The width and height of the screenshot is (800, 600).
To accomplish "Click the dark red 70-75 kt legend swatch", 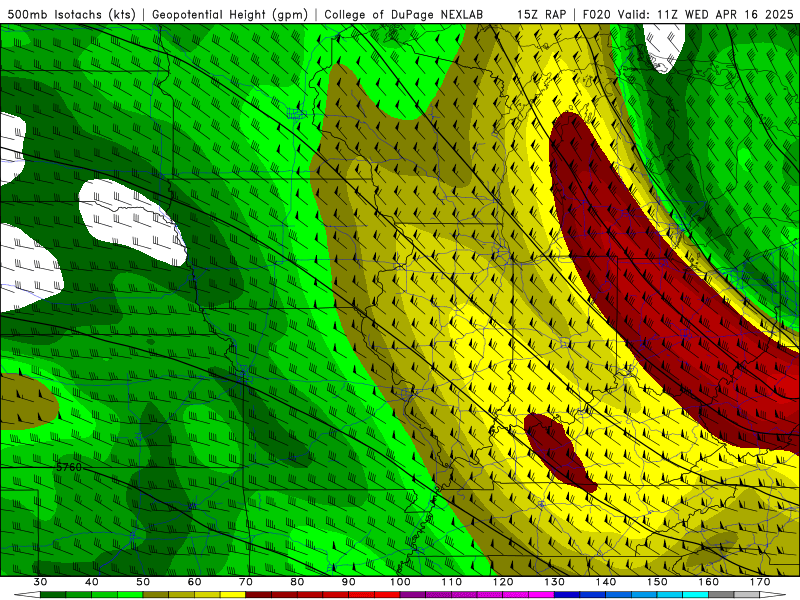I will pyautogui.click(x=259, y=595).
